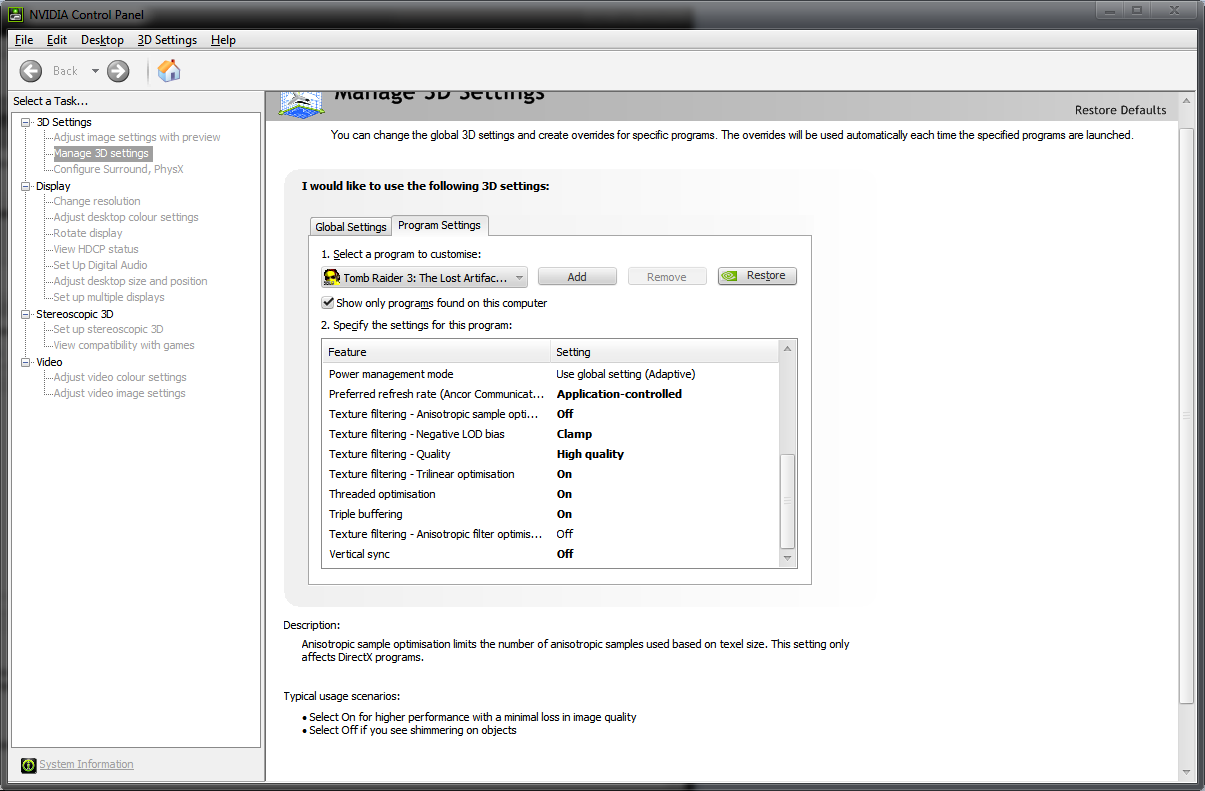Open Adjust video image settings

pyautogui.click(x=119, y=394)
